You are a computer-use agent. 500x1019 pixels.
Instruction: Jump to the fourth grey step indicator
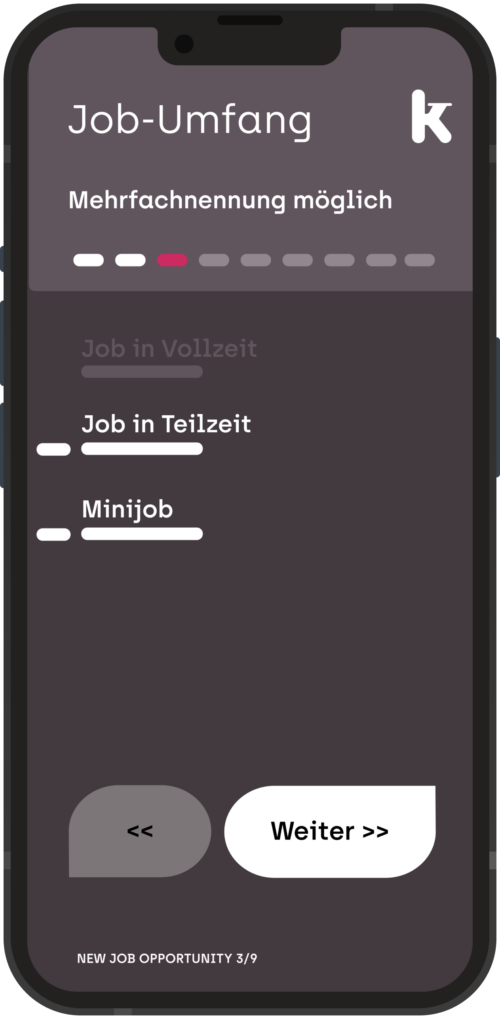tap(214, 260)
